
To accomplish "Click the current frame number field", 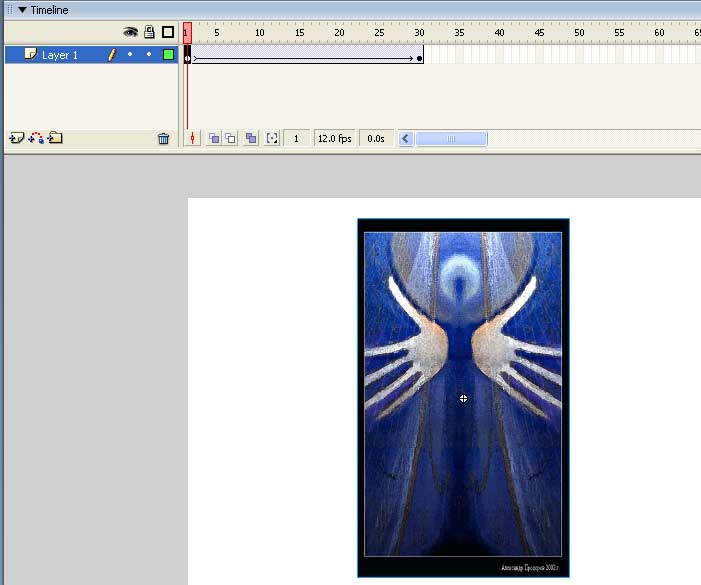I will click(297, 139).
